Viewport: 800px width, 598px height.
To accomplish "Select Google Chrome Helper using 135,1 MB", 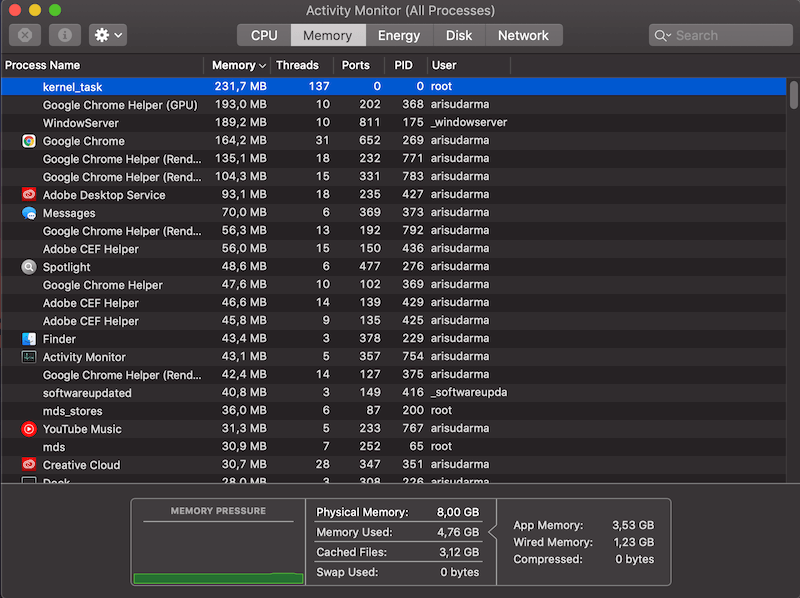I will (x=394, y=159).
